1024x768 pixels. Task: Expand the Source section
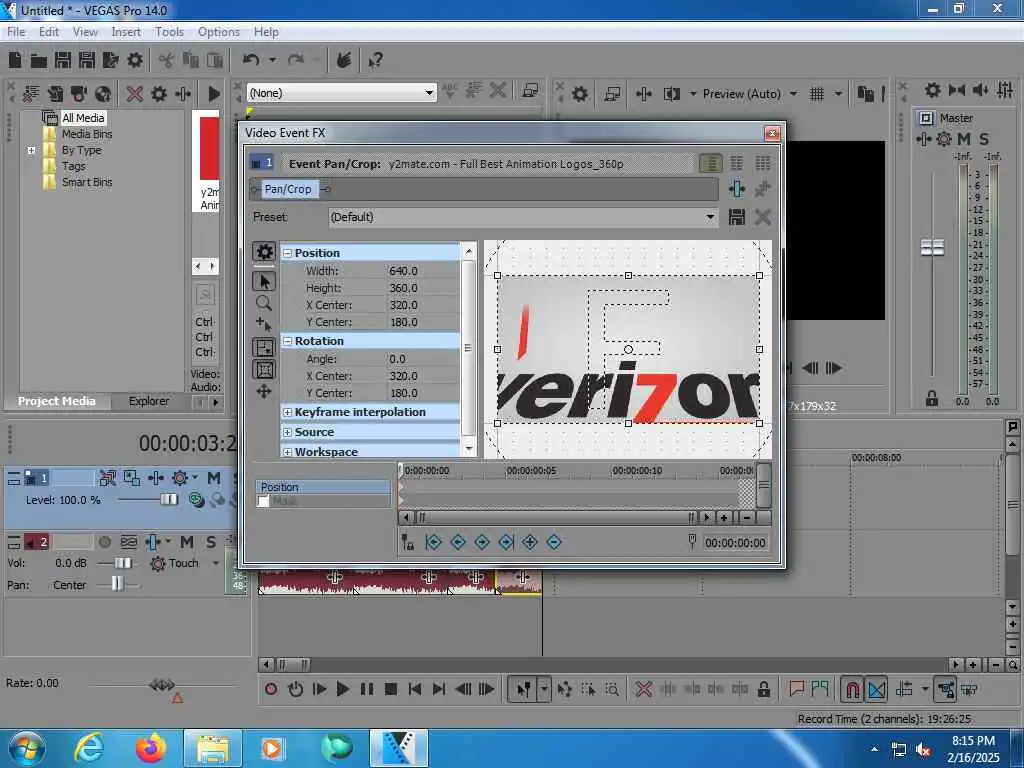287,432
